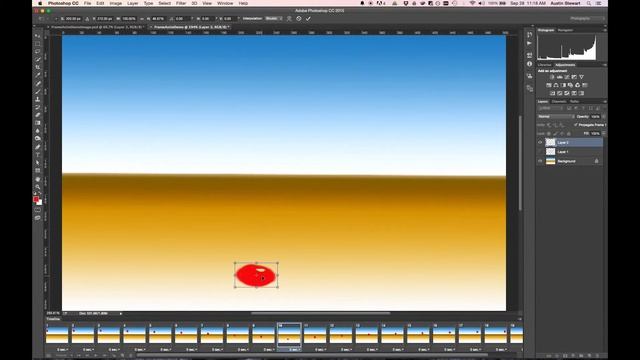Switch to the Navigator tab

click(x=565, y=30)
